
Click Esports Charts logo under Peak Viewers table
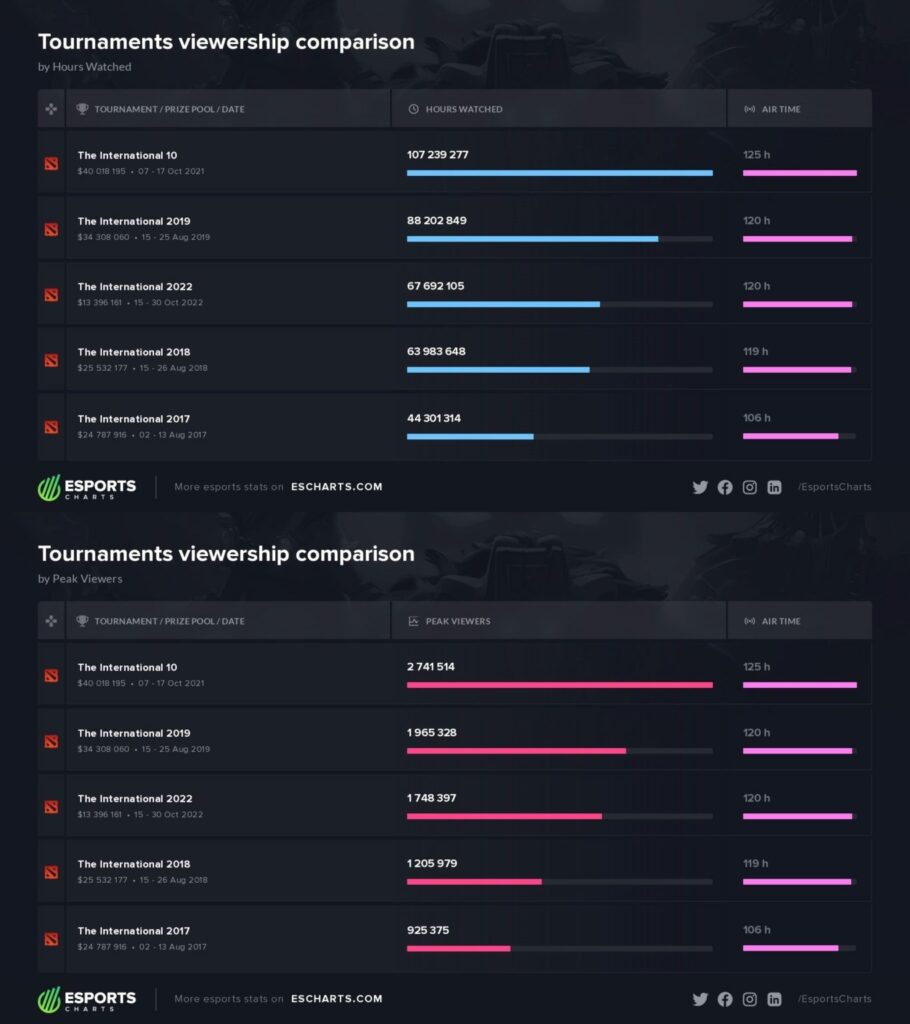pyautogui.click(x=87, y=999)
